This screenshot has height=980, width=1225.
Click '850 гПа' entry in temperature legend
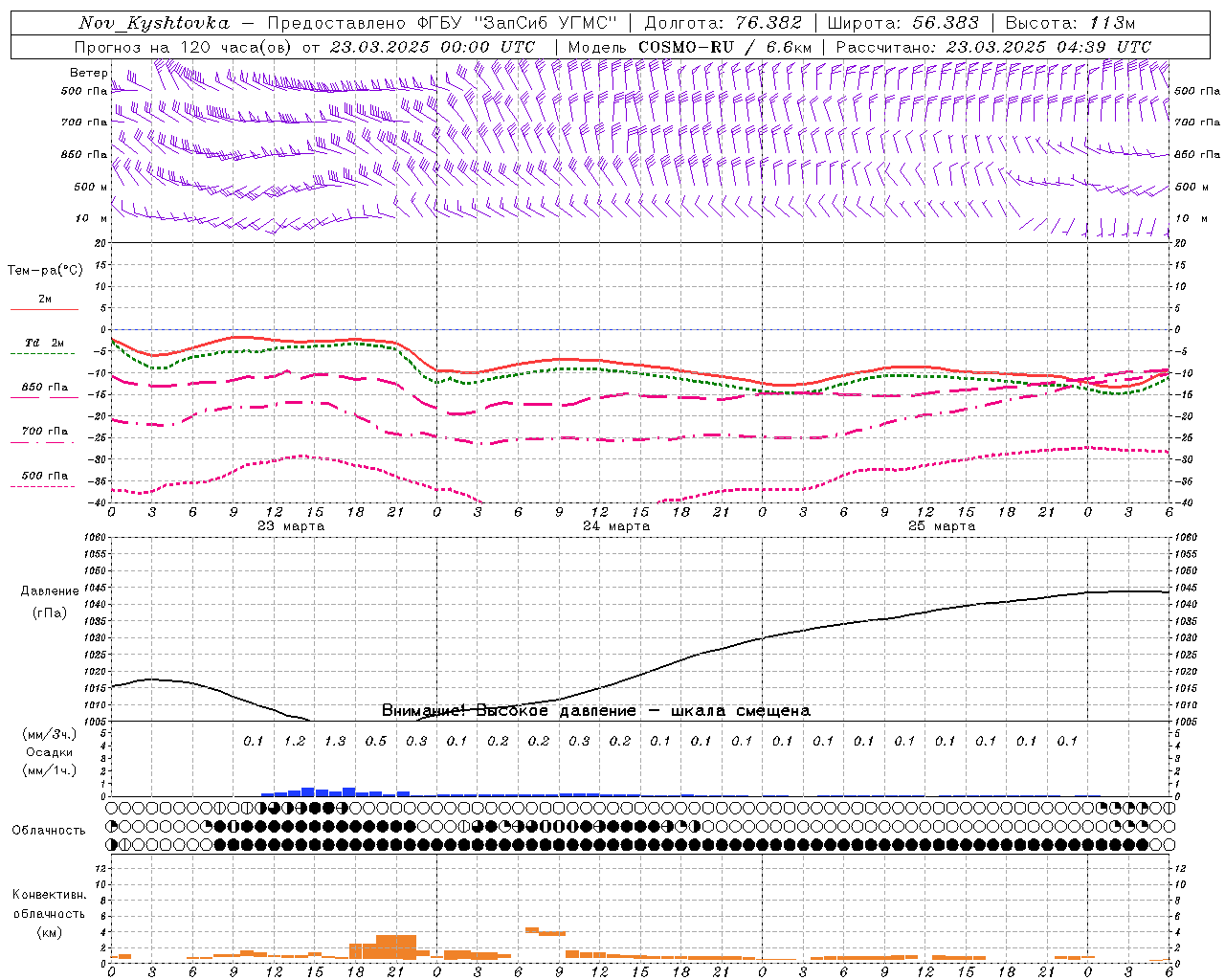45,388
